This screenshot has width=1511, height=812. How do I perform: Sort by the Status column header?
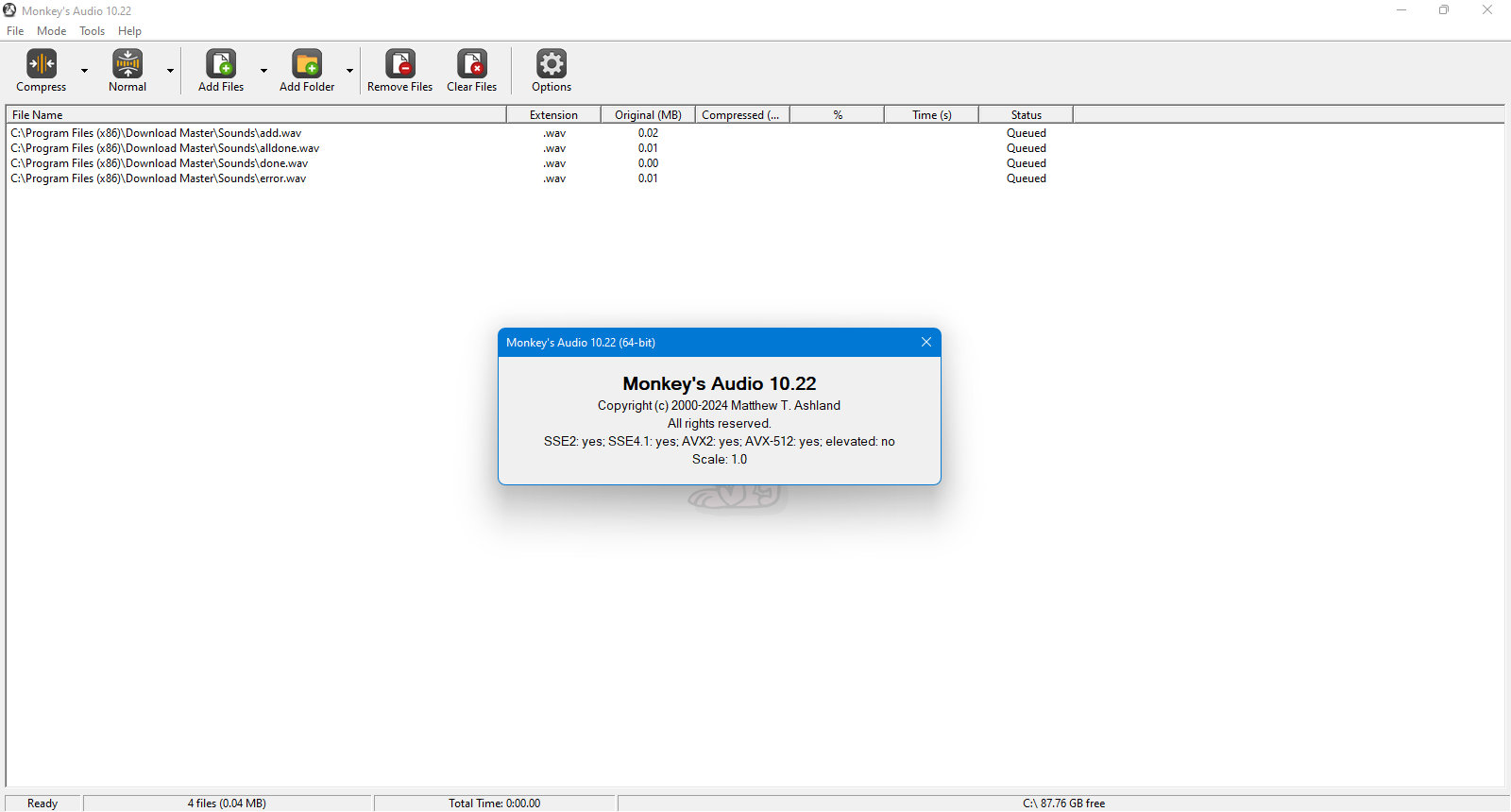tap(1026, 115)
